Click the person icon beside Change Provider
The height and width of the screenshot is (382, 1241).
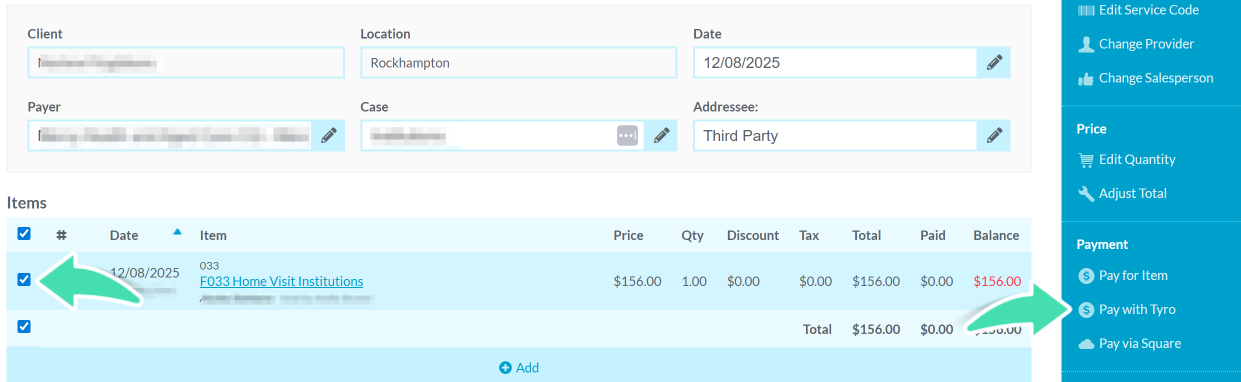point(1085,44)
